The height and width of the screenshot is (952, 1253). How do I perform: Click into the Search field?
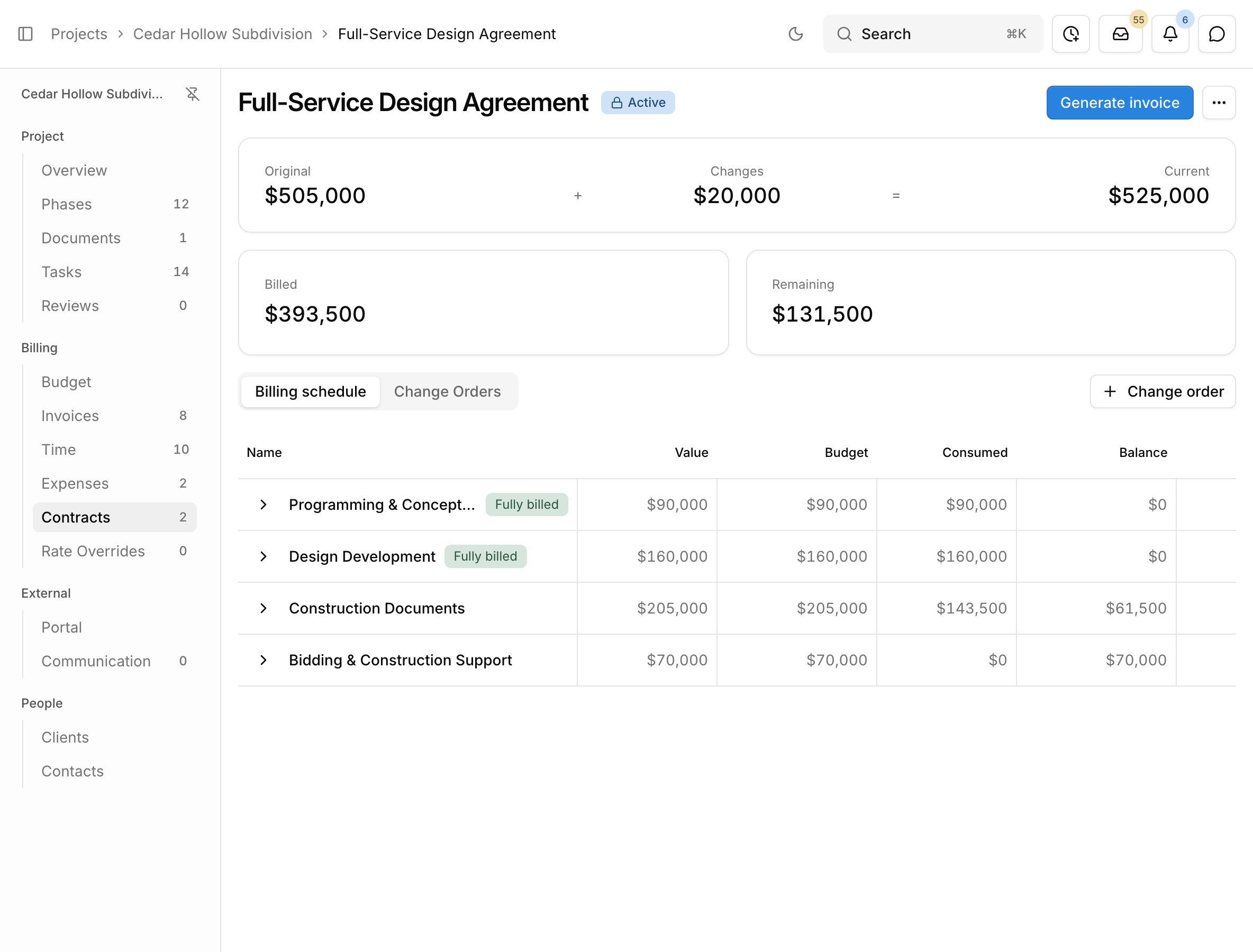(x=933, y=34)
